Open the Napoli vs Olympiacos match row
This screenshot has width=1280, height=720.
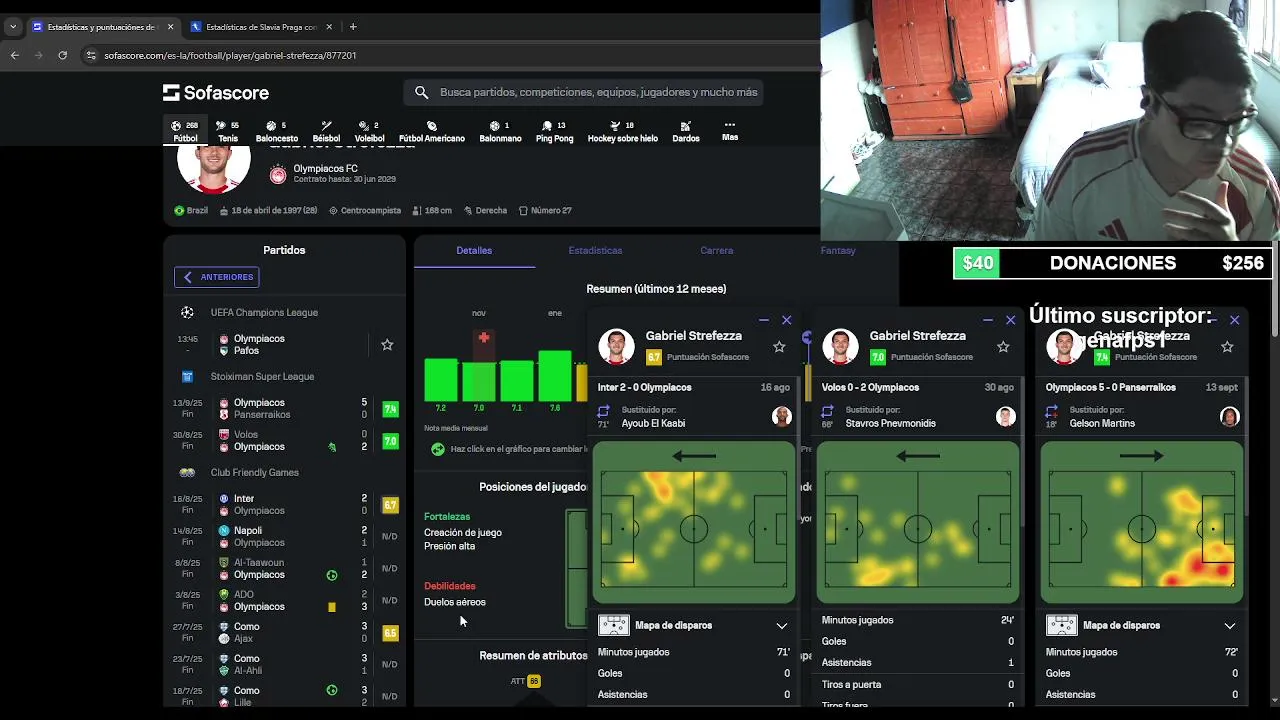[x=285, y=536]
